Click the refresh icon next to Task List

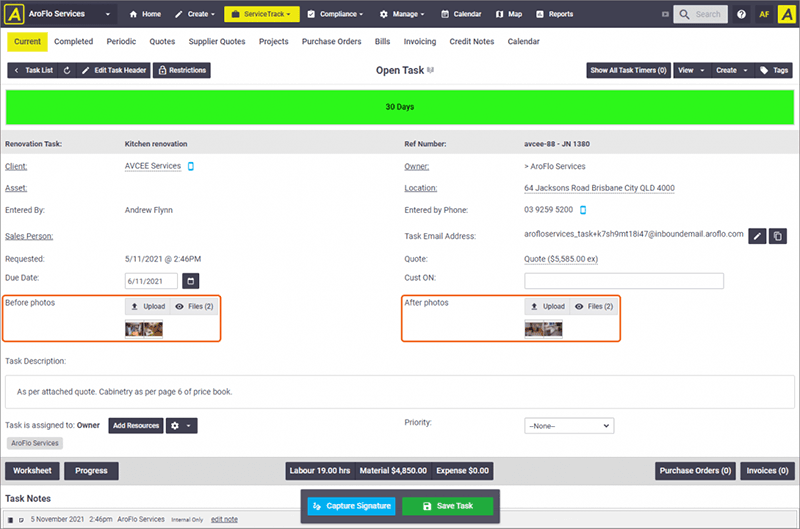pyautogui.click(x=67, y=70)
